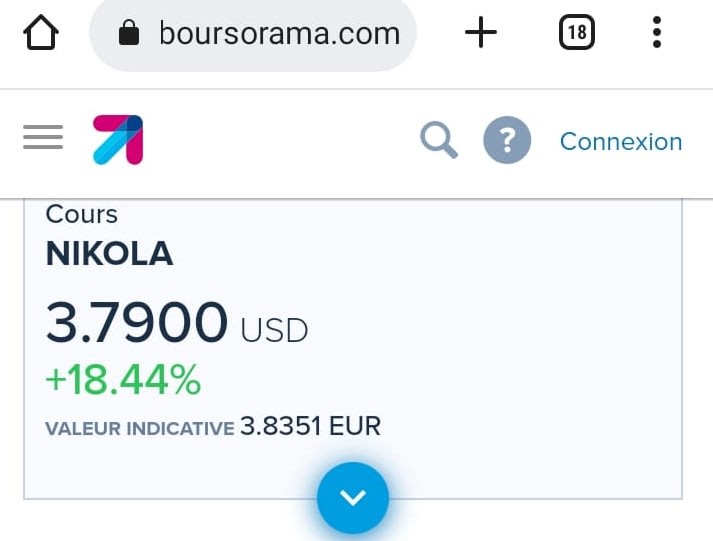Expand the quote card with blue chevron
The image size is (713, 541).
353,497
